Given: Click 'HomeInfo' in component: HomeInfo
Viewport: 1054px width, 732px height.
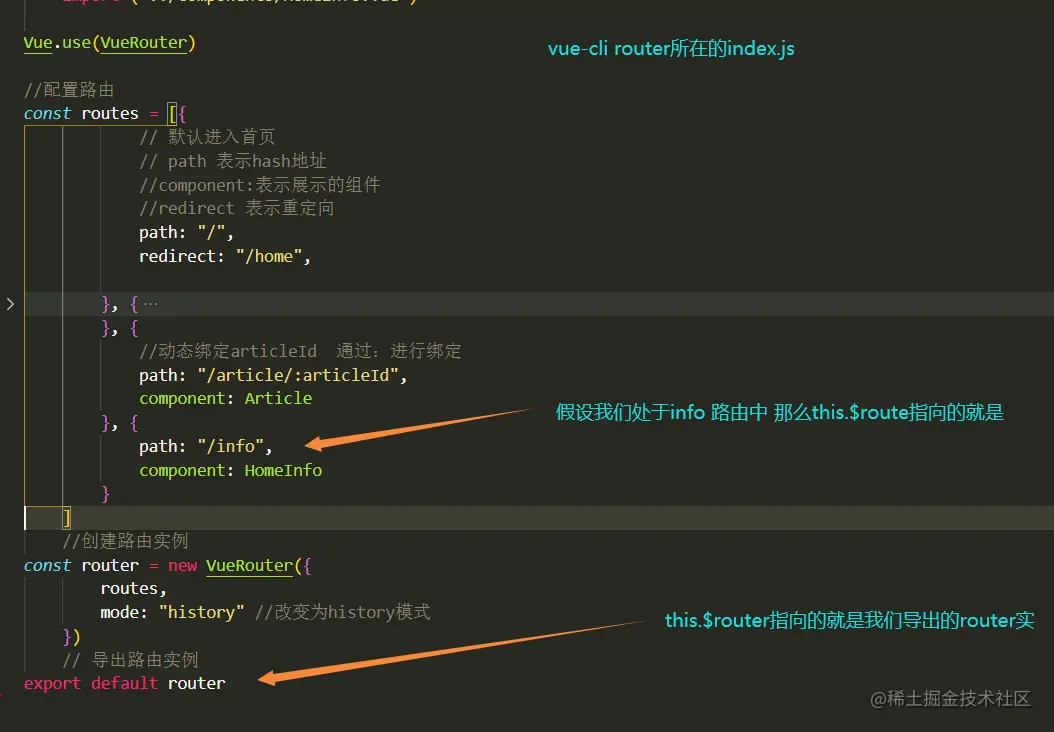Looking at the screenshot, I should (x=283, y=470).
